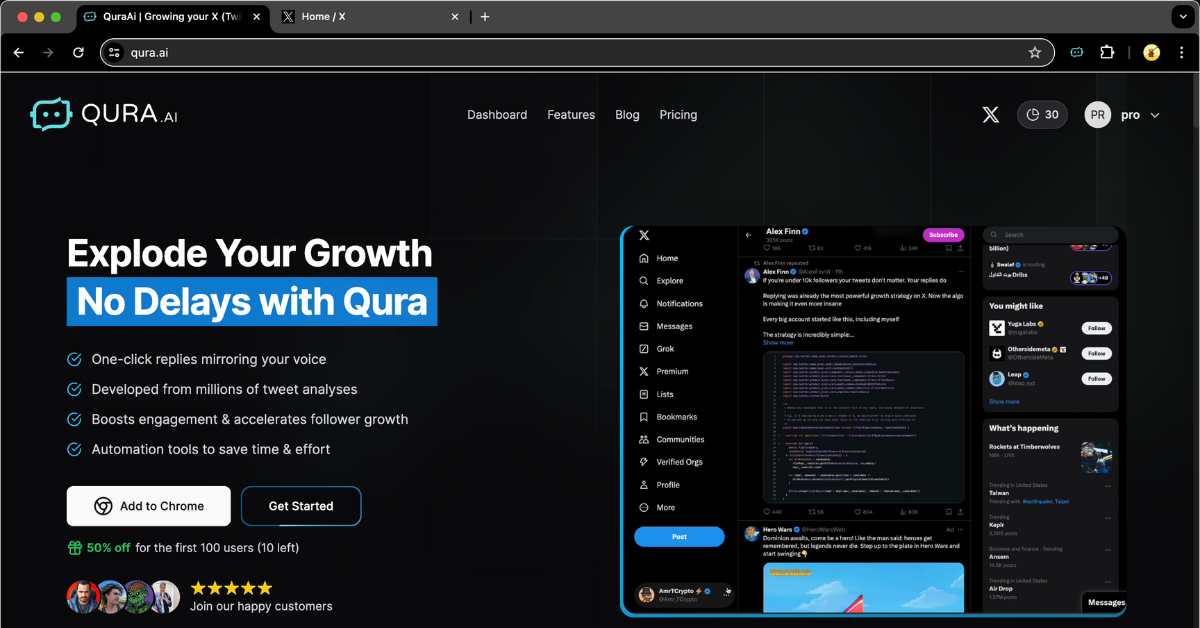Click the green monster customer avatar

click(138, 597)
